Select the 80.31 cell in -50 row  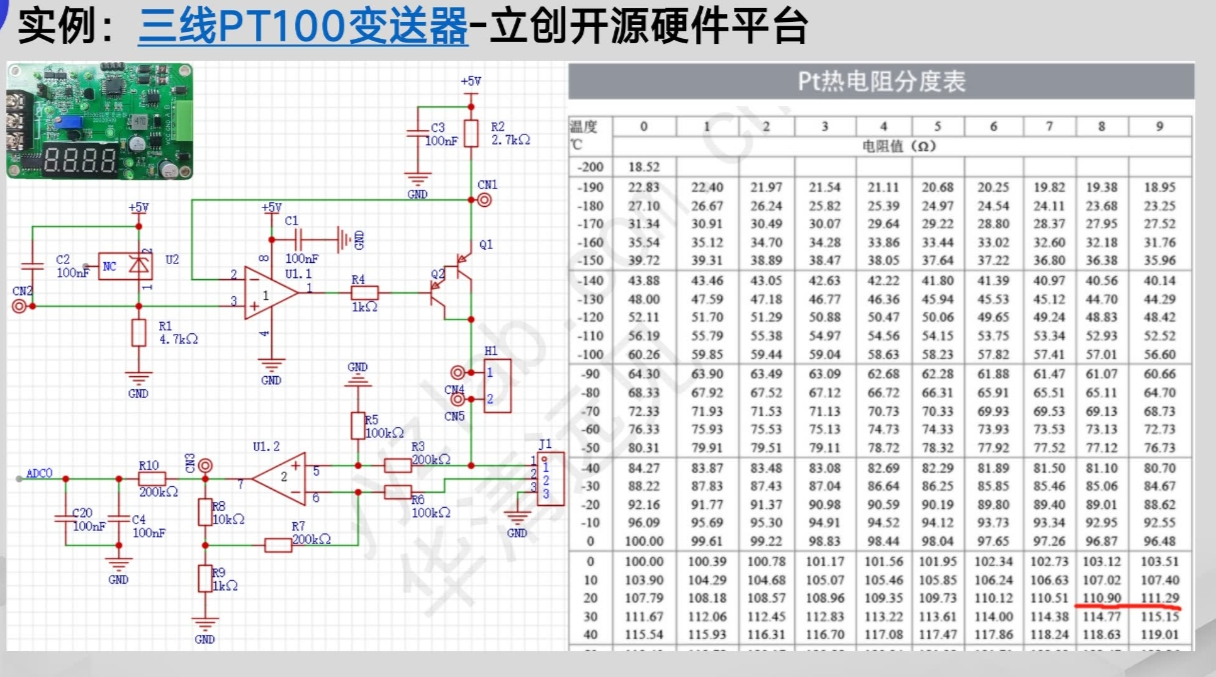[x=645, y=447]
